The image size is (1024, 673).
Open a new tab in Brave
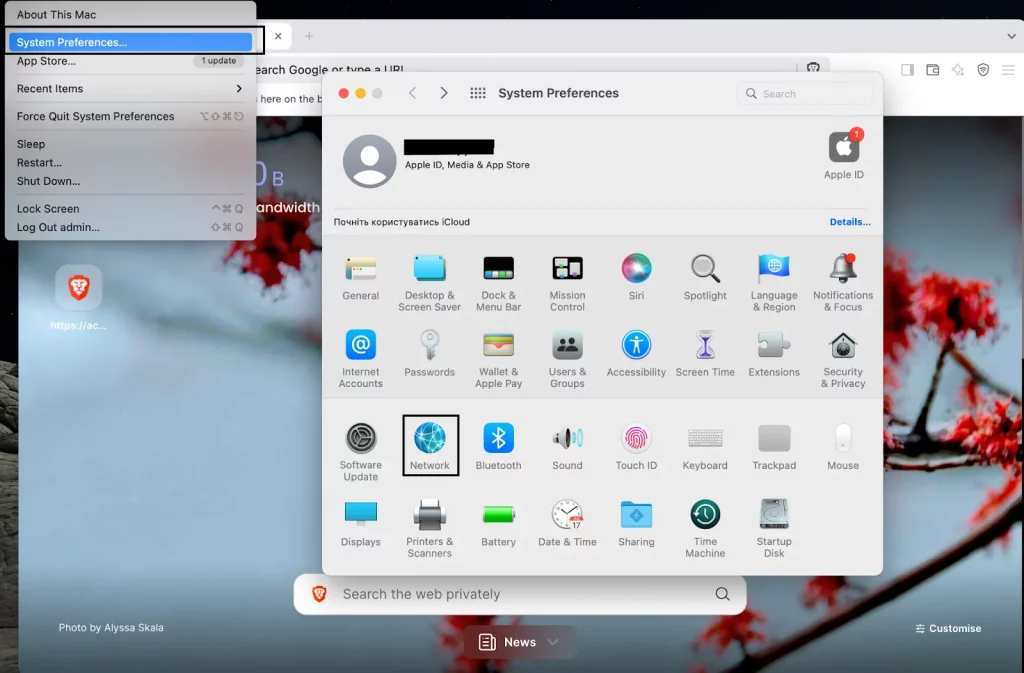(309, 36)
